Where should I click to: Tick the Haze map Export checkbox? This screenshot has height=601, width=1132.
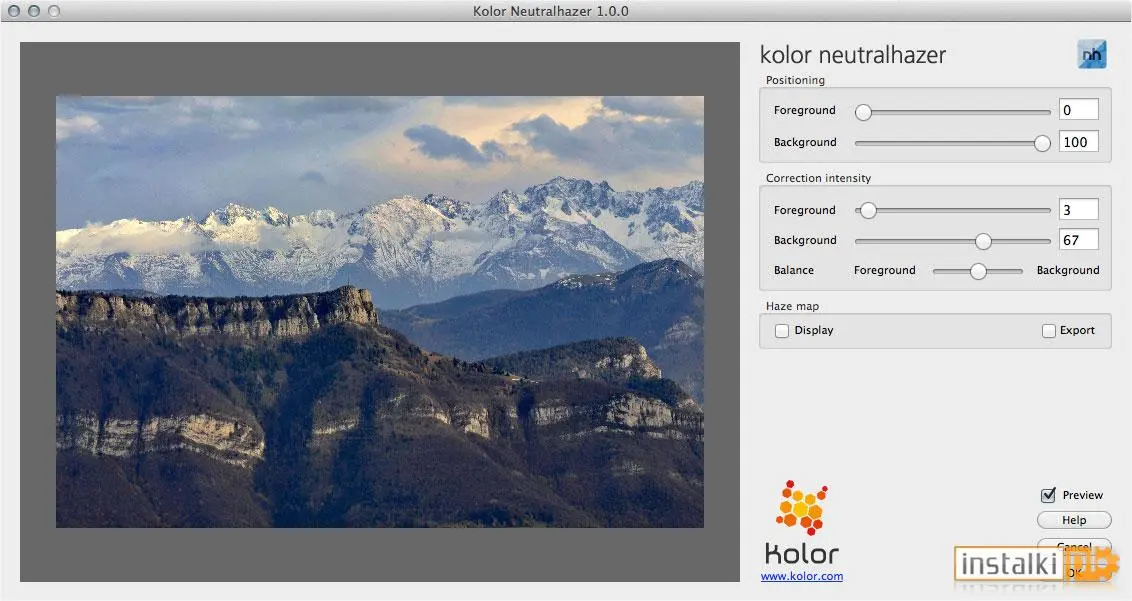[x=1048, y=331]
